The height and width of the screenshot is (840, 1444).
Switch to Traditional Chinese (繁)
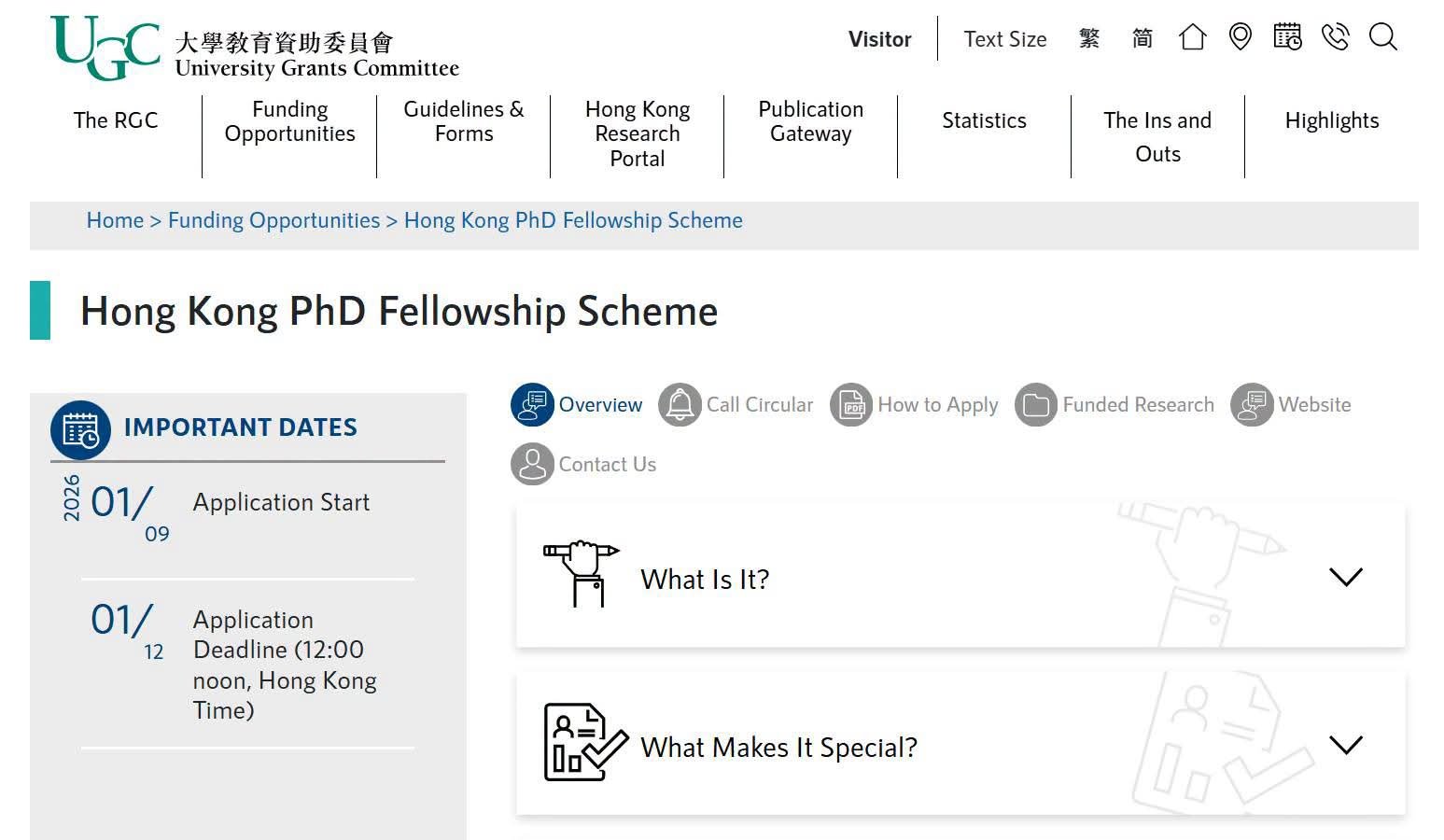click(1089, 38)
